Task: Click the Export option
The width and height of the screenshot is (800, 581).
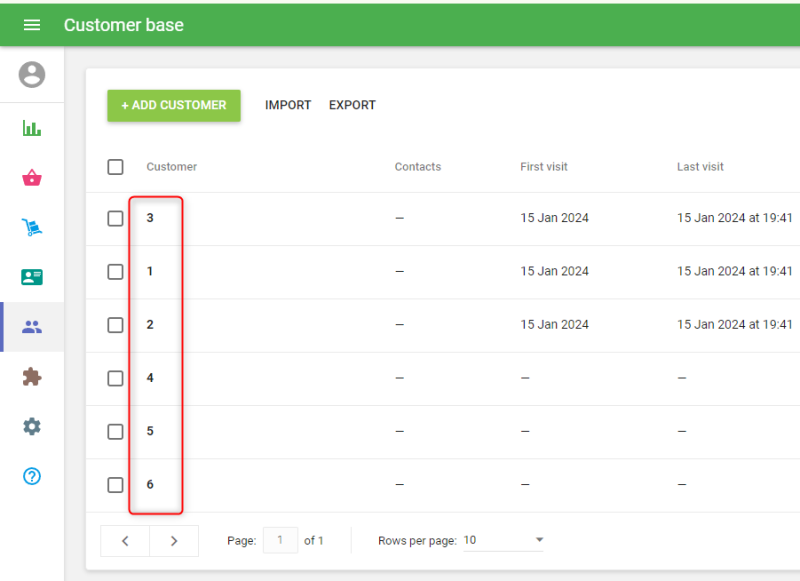Action: coord(352,105)
